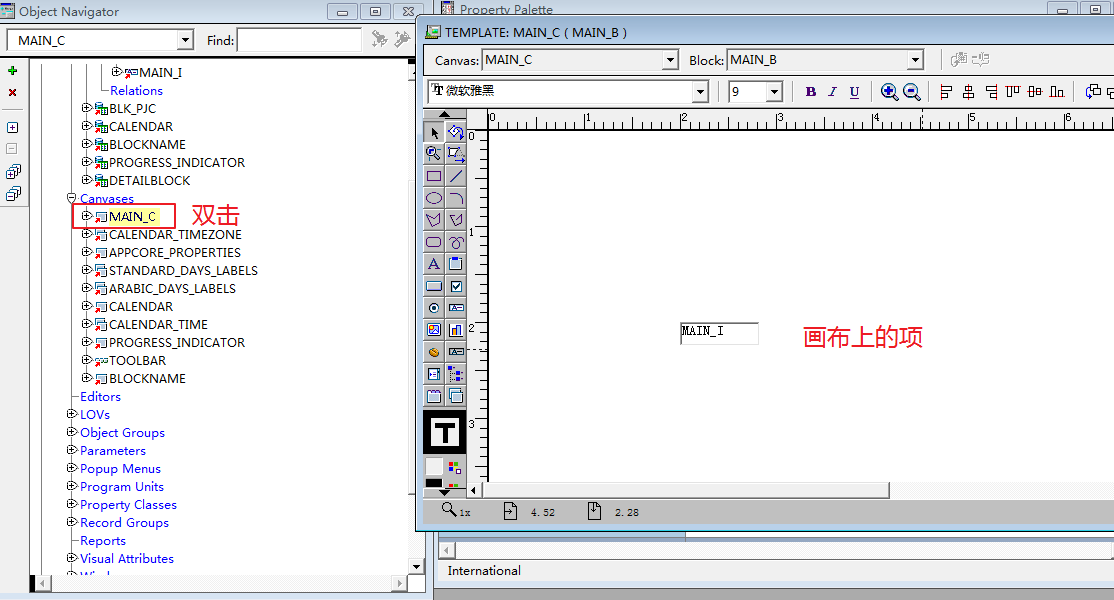Select the Polyline drawing tool
The width and height of the screenshot is (1114, 600).
click(456, 220)
